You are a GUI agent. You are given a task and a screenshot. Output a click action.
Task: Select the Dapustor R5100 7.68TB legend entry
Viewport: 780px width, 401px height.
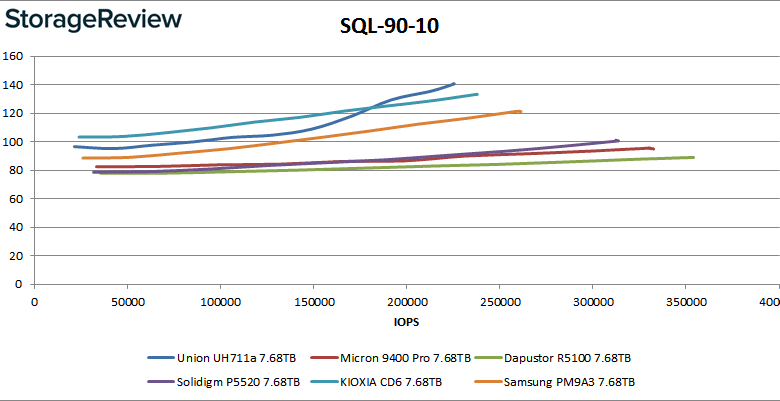[553, 358]
